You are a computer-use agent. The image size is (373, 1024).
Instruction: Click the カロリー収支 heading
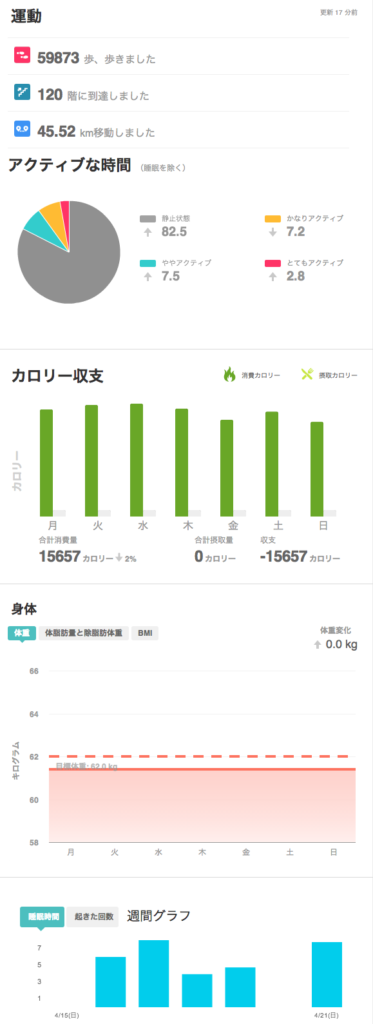click(57, 376)
